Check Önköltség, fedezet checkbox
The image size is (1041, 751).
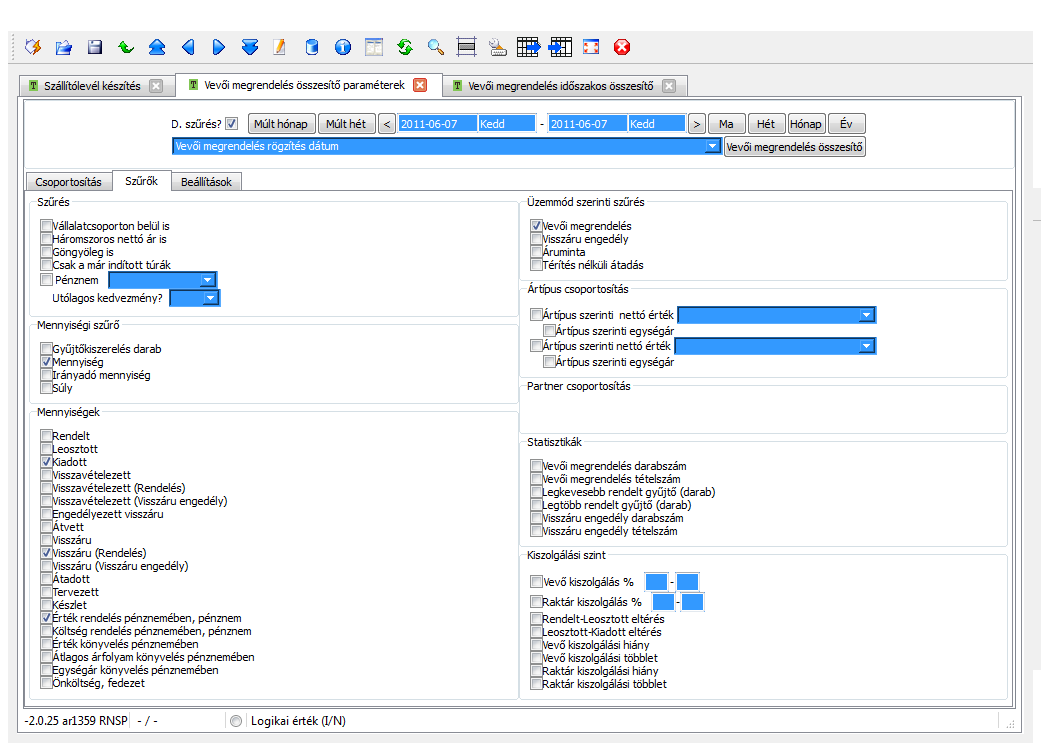tap(46, 683)
